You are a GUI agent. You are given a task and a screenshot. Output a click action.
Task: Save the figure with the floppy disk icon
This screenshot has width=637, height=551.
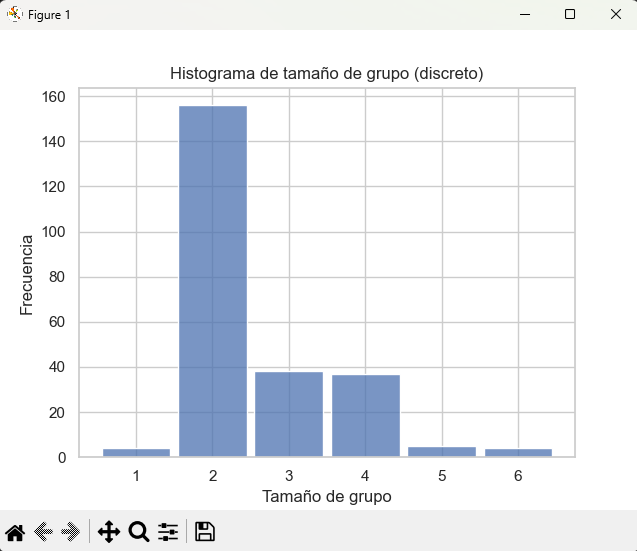coord(205,532)
